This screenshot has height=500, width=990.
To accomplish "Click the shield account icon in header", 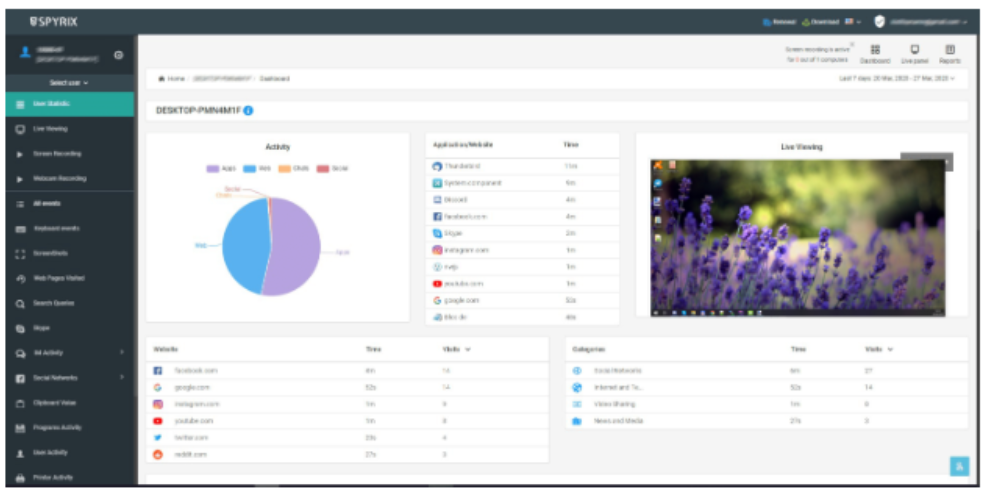I will click(x=879, y=21).
